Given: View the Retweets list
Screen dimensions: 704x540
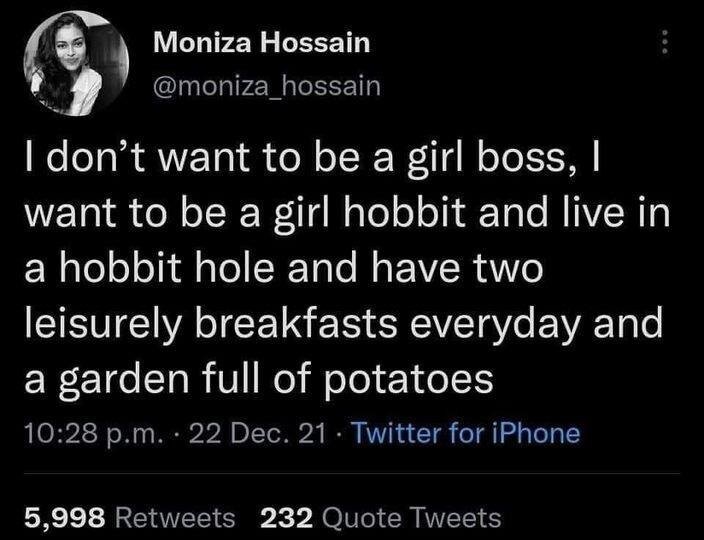Looking at the screenshot, I should pyautogui.click(x=130, y=517).
